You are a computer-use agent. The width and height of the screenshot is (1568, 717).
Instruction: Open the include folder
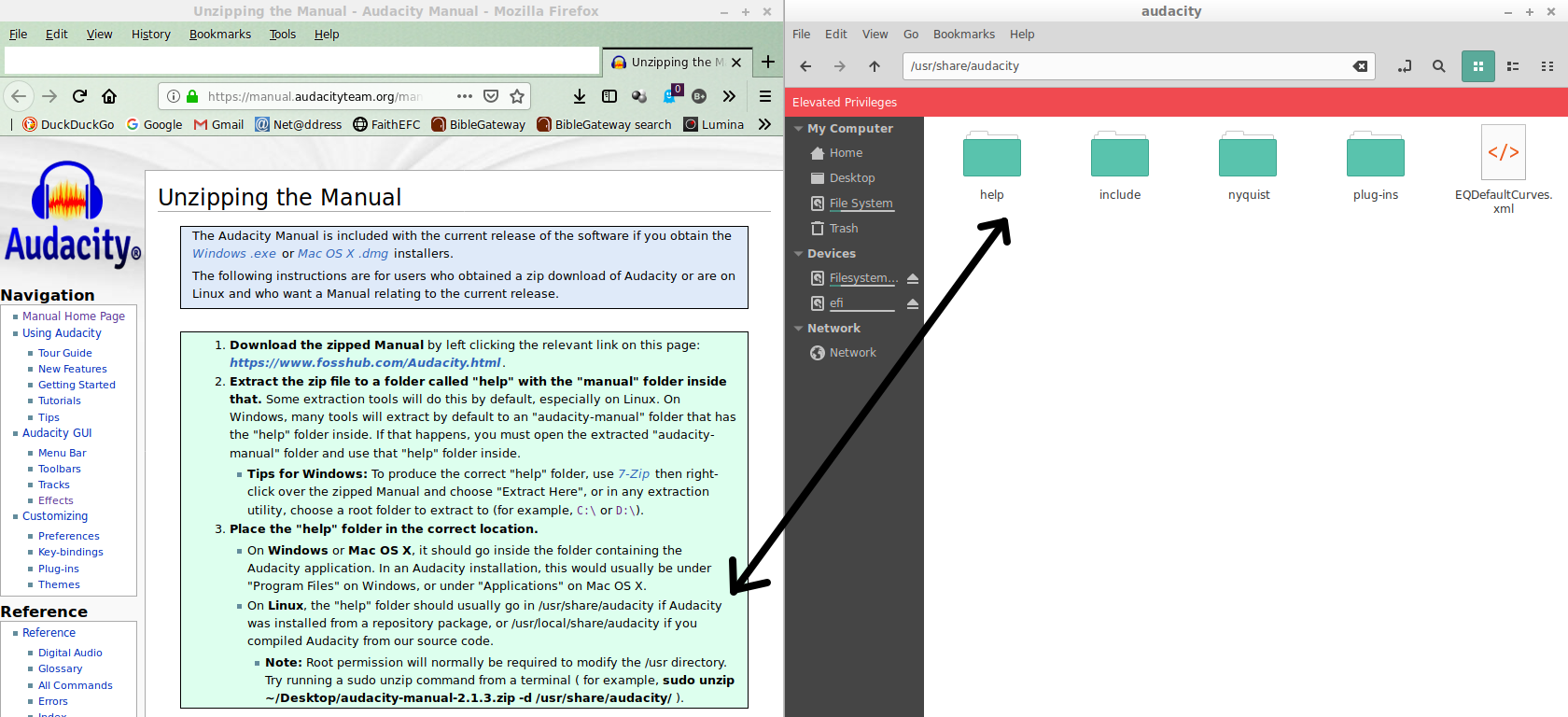(x=1120, y=165)
